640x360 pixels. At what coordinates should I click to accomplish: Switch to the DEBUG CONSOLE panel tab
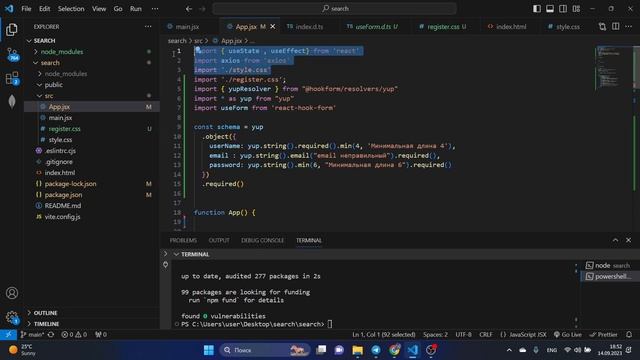pos(262,240)
